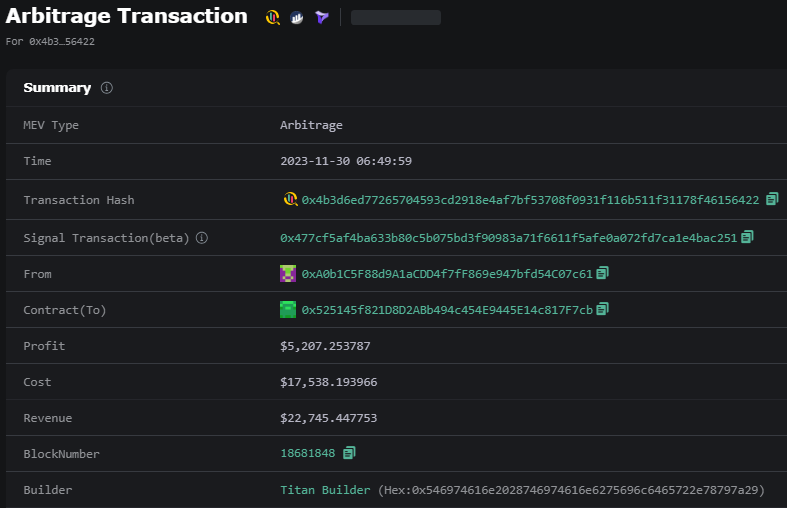Click the green contract address avatar
This screenshot has width=787, height=508.
[288, 310]
